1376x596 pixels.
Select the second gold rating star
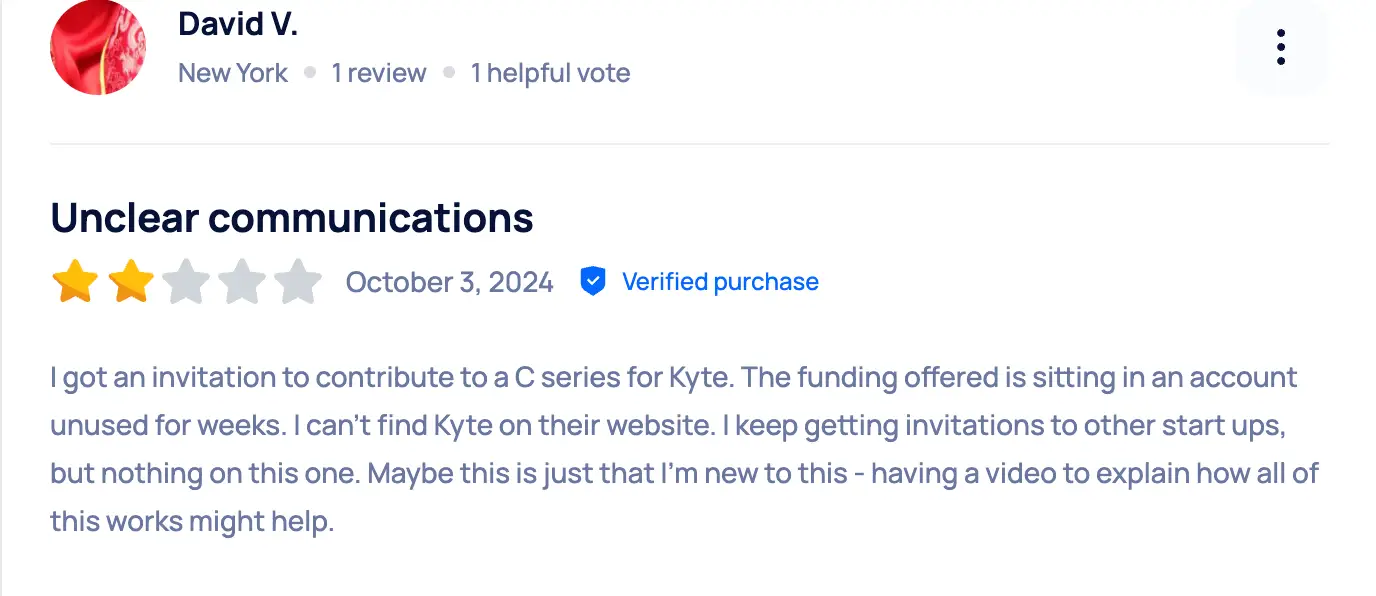coord(131,281)
